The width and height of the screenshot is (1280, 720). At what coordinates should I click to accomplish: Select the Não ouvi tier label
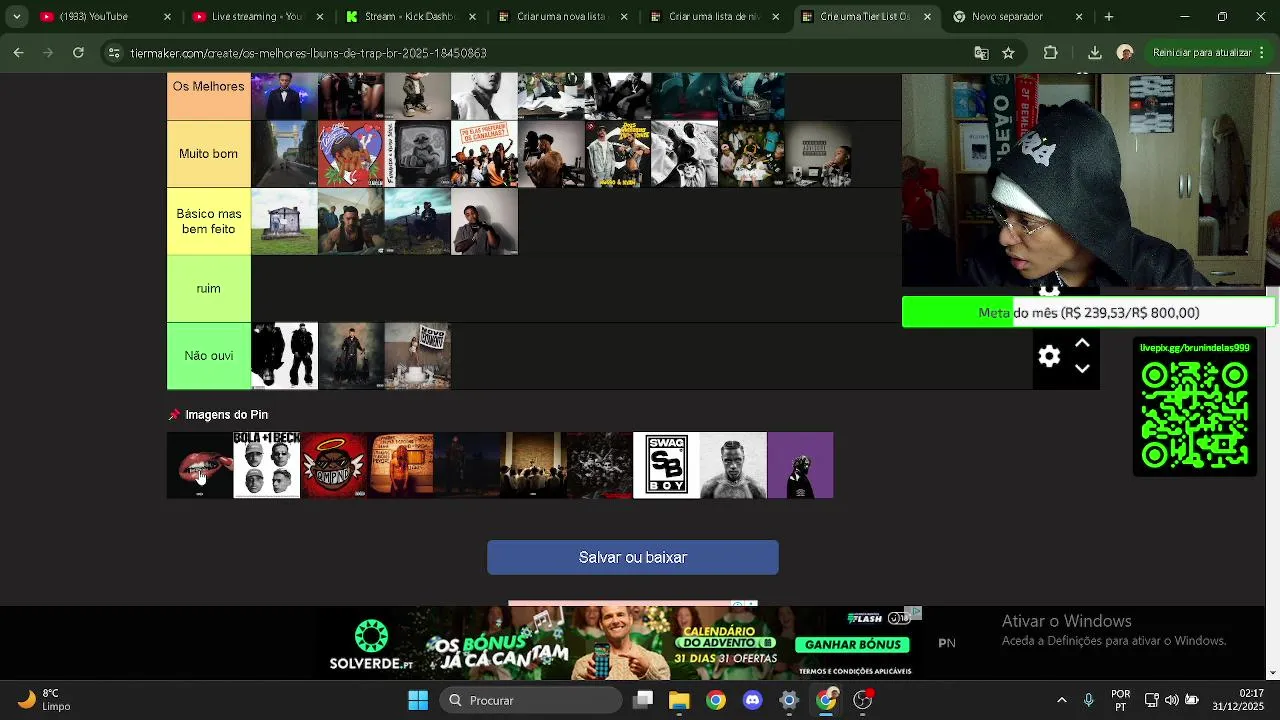click(208, 355)
